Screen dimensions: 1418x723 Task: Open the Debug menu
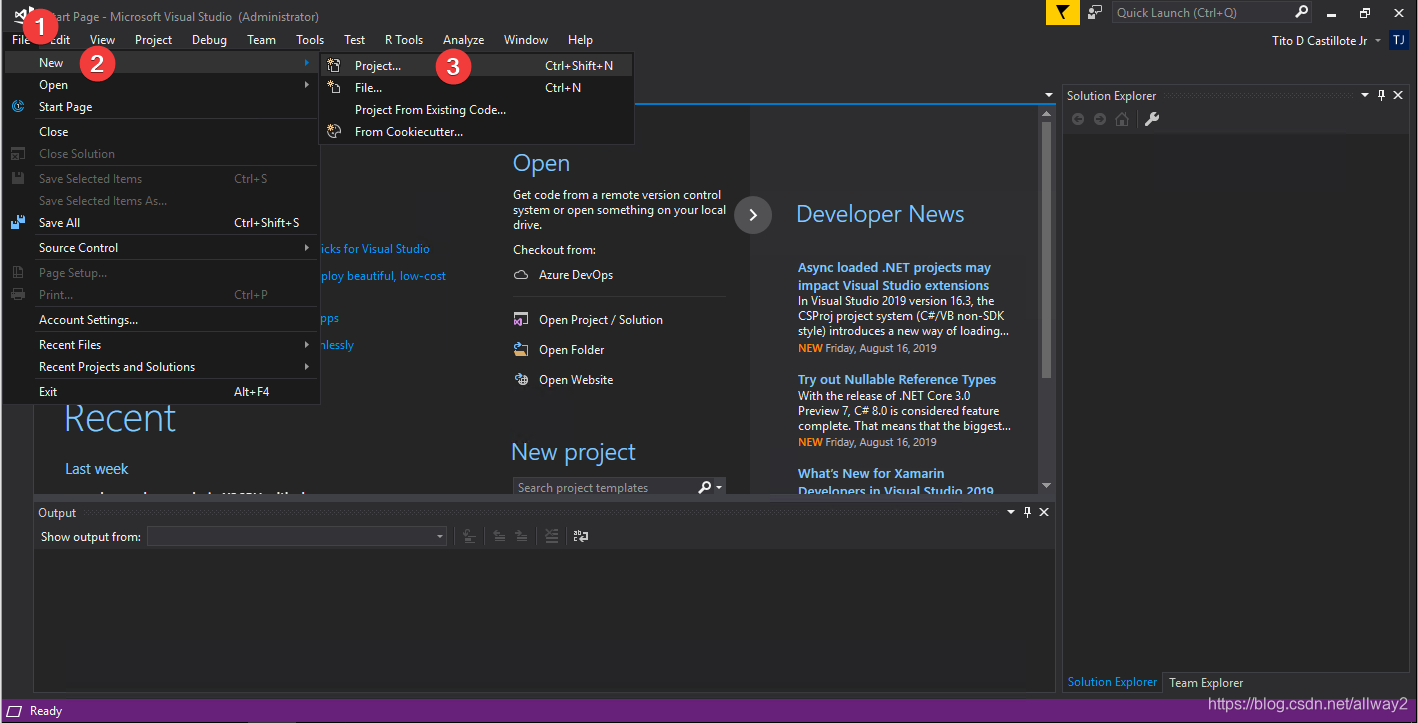[x=209, y=40]
